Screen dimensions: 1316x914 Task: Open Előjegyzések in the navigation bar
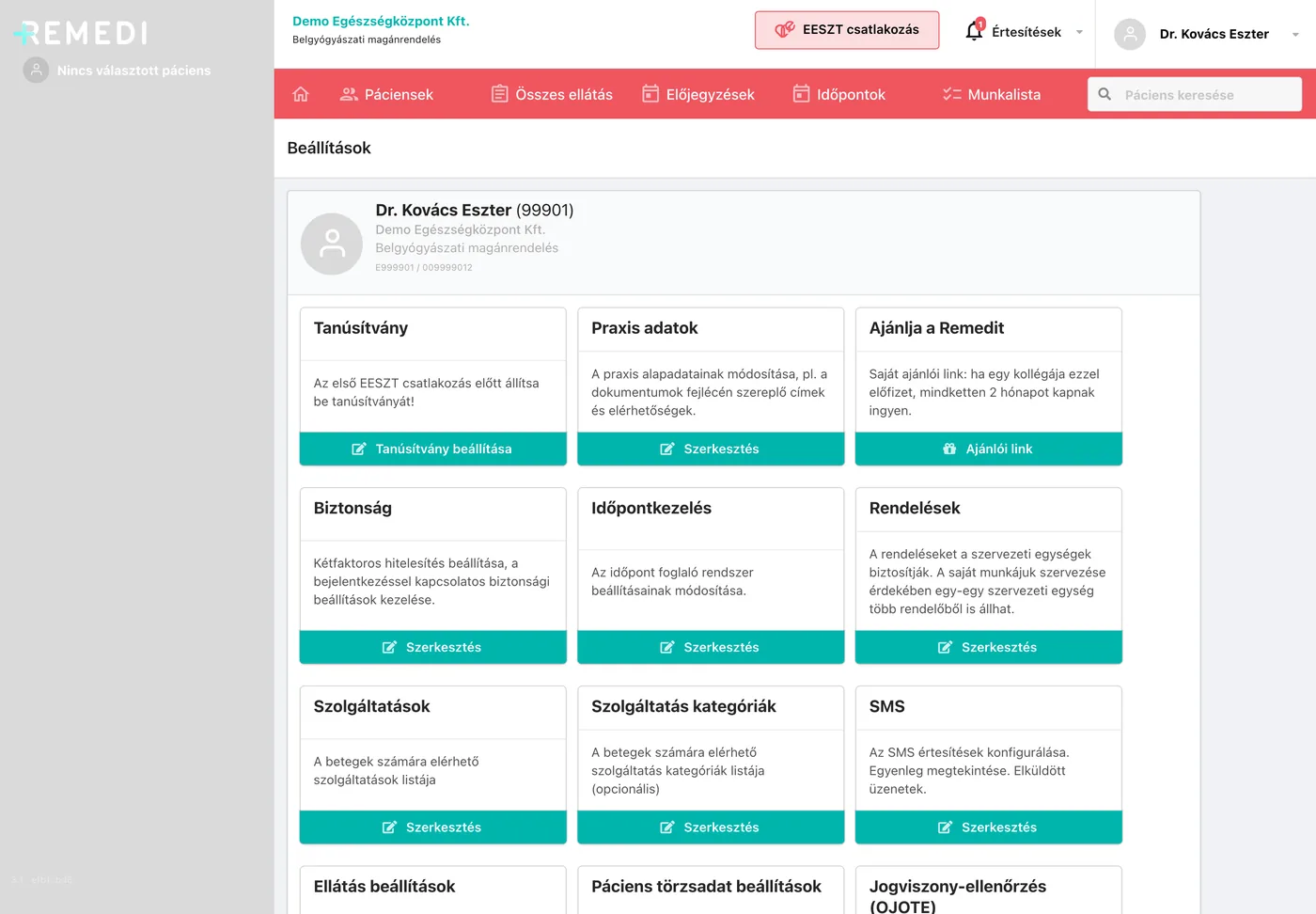point(698,94)
